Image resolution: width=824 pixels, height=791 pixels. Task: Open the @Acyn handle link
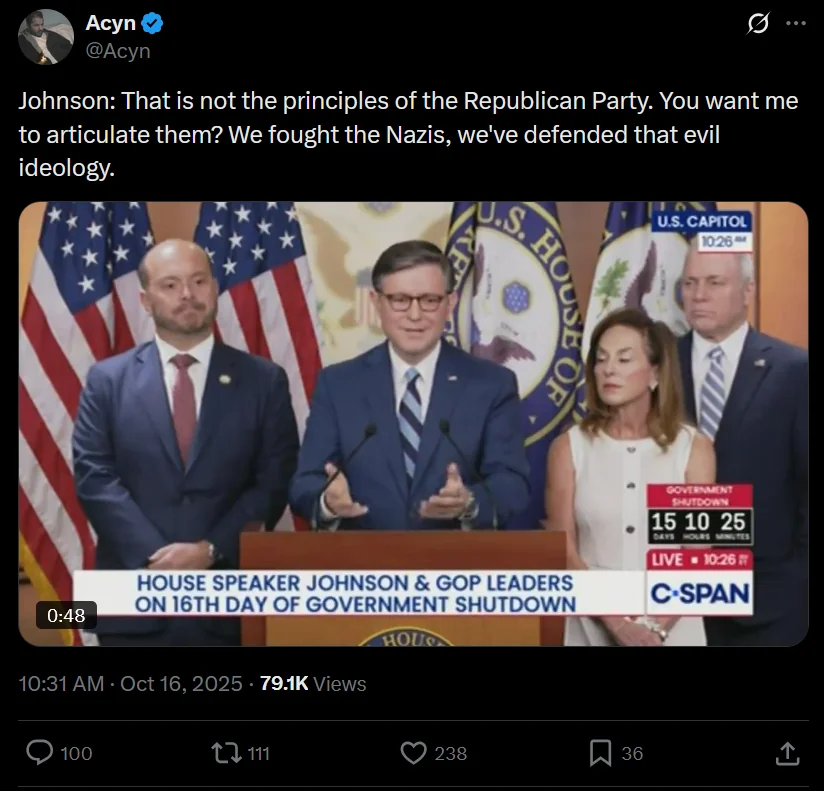point(118,50)
